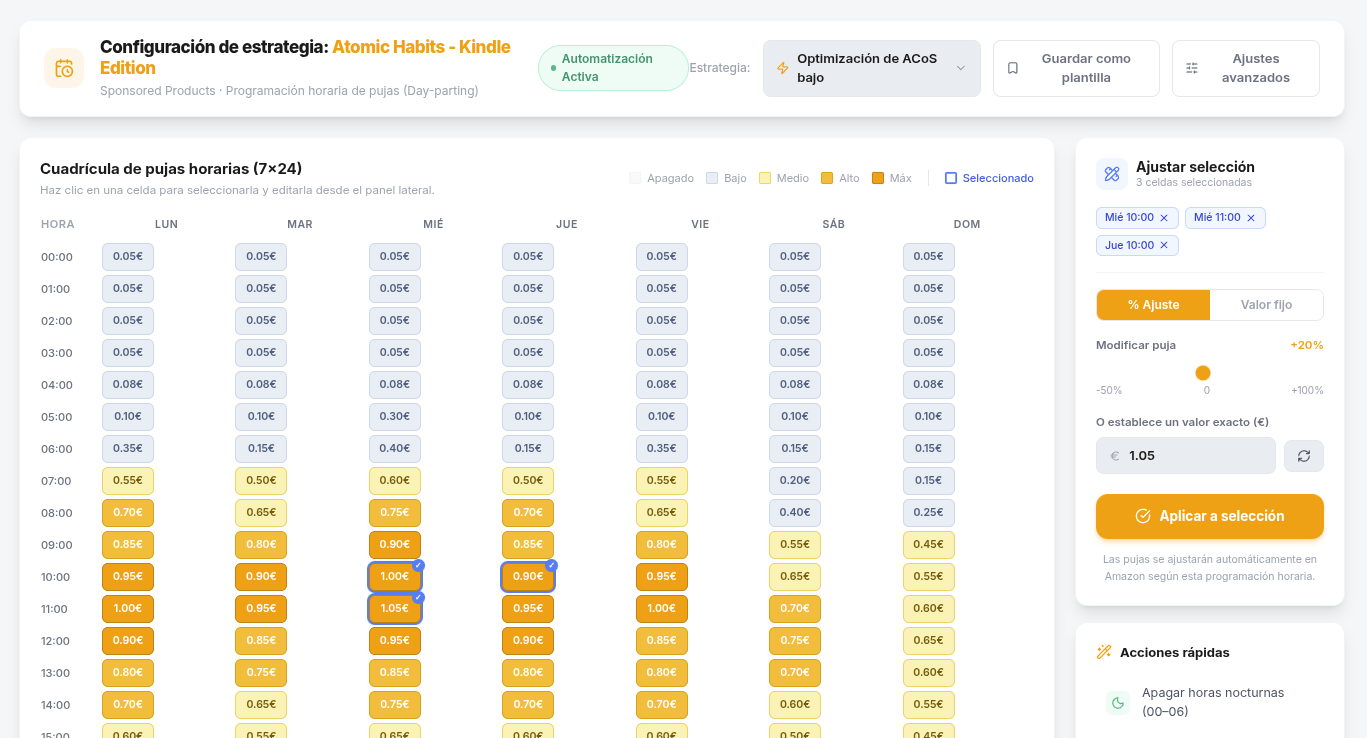Select the Automatización Activa status badge

click(612, 68)
